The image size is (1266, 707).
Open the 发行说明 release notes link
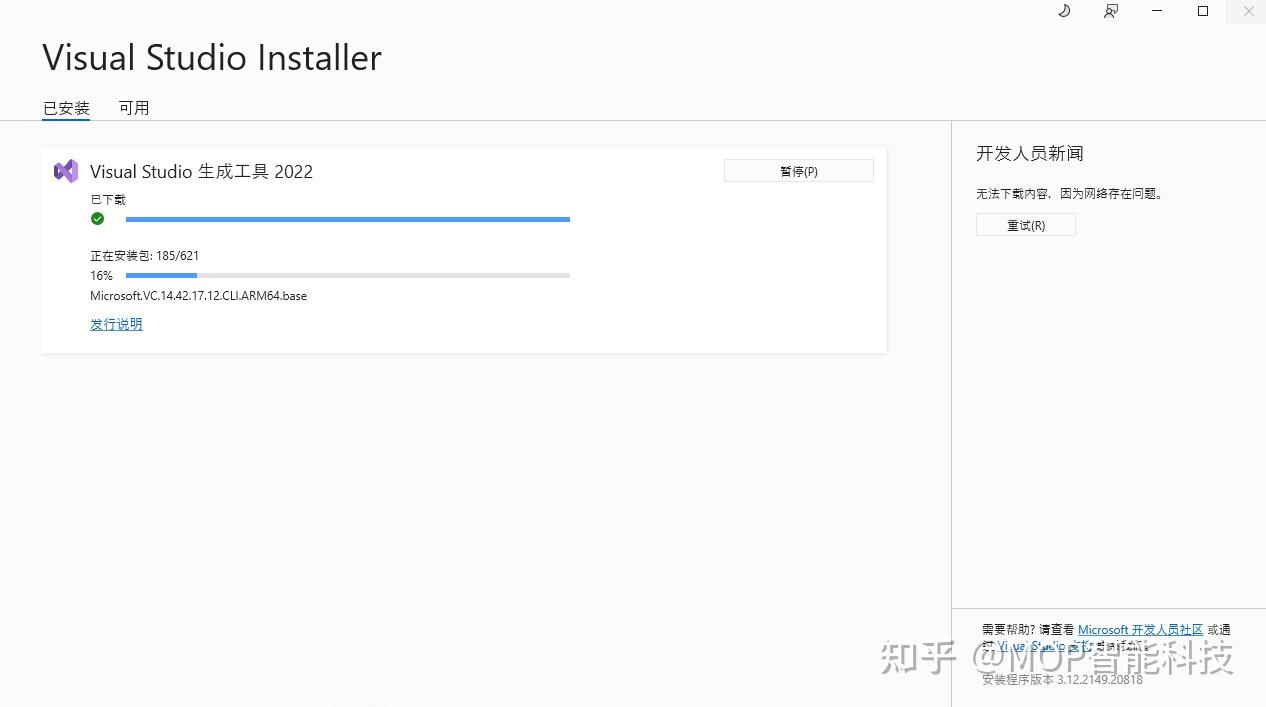click(115, 324)
